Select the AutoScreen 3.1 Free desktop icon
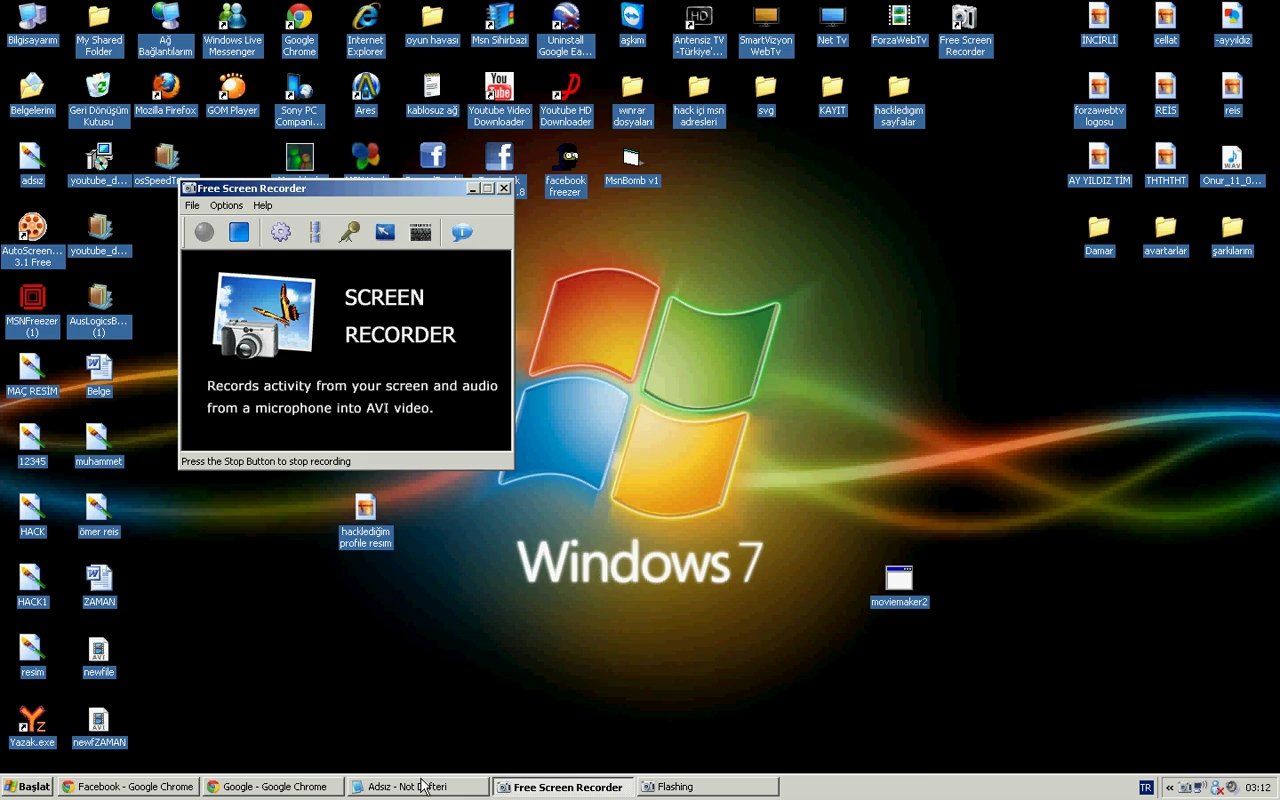The image size is (1280, 800). tap(32, 240)
